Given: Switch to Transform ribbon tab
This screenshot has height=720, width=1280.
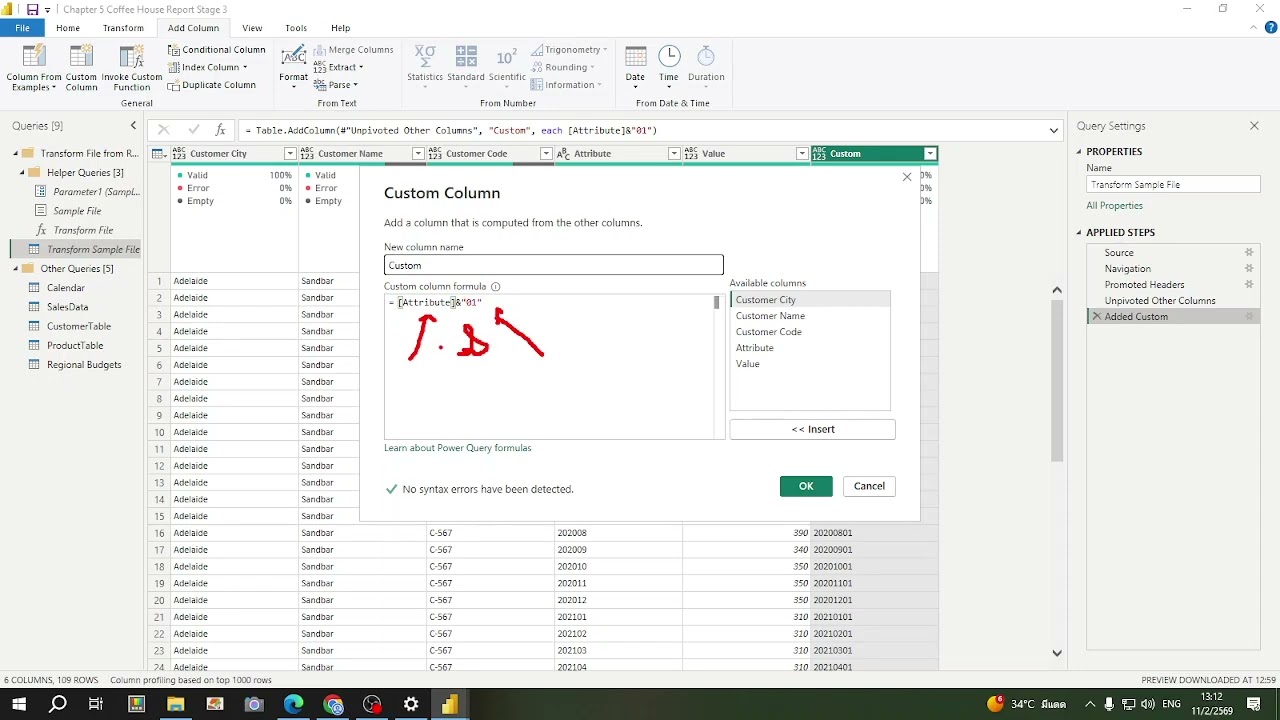Looking at the screenshot, I should tap(123, 28).
